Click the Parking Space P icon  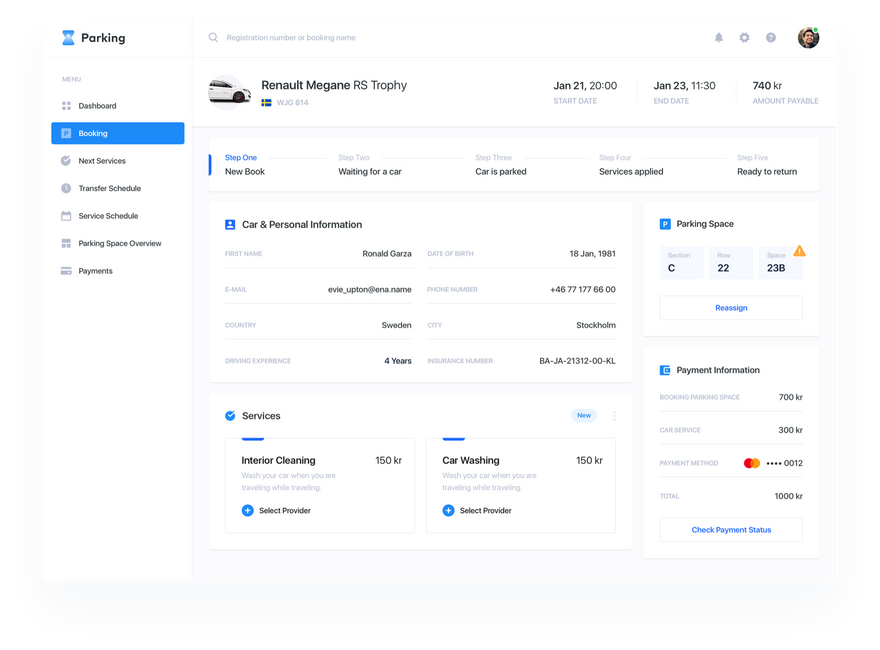tap(665, 224)
